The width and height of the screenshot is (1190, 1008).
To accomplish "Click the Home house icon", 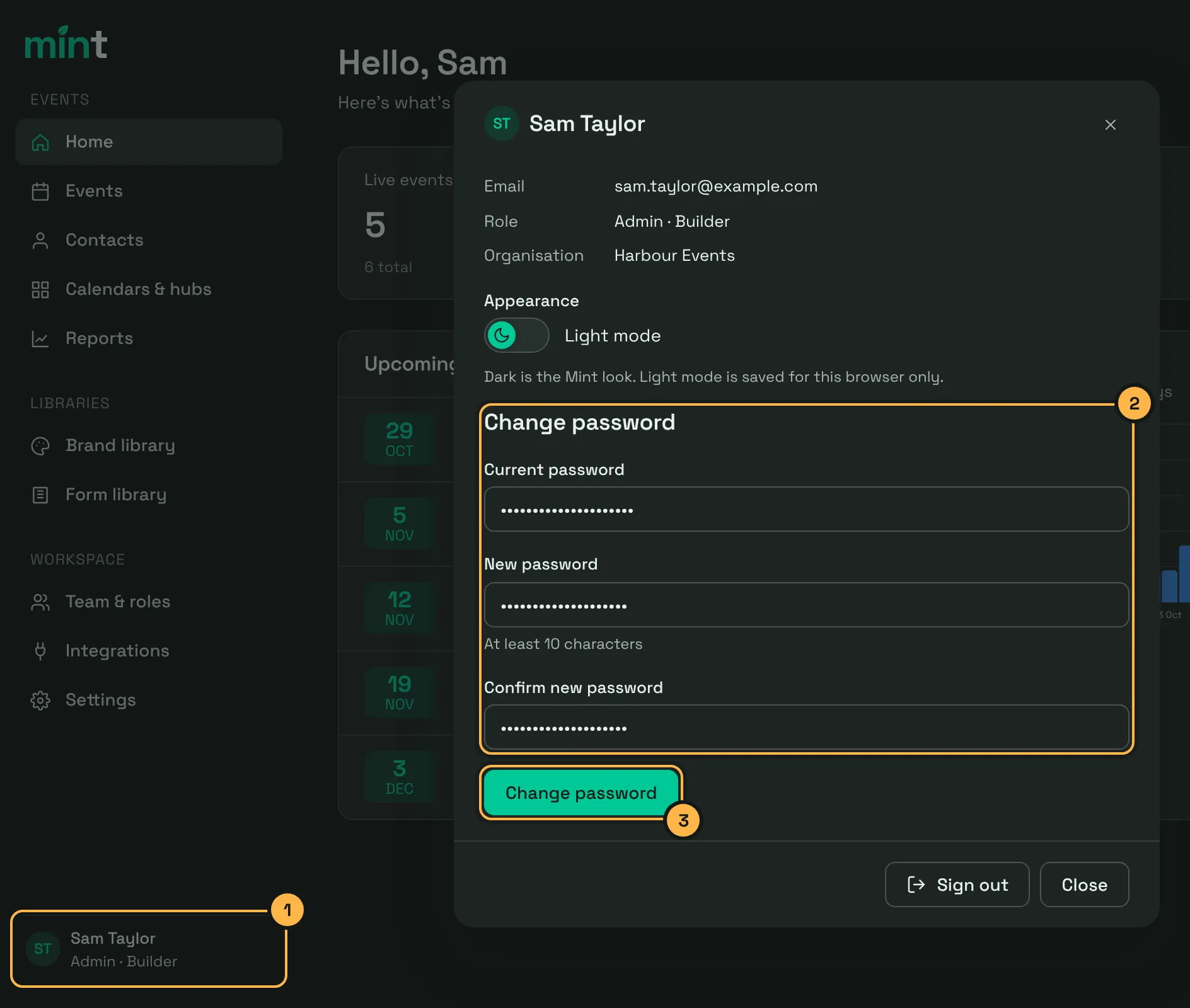I will click(40, 142).
